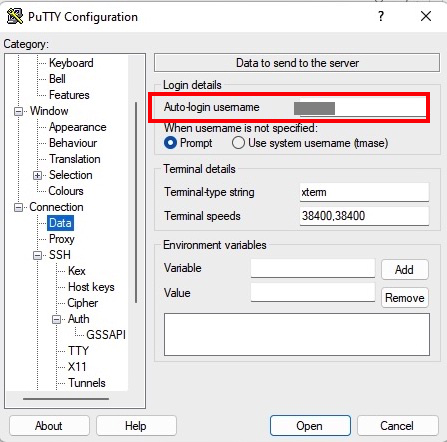Collapse the SSH tree node
The height and width of the screenshot is (442, 447).
click(x=38, y=255)
